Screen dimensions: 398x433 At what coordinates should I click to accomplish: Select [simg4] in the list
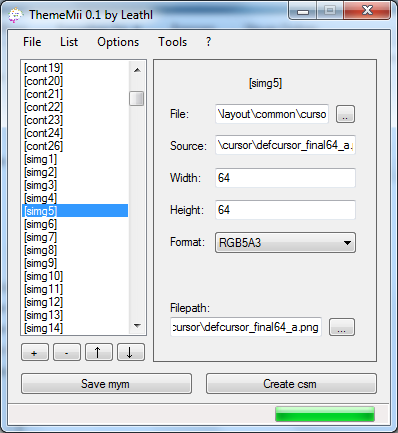75,198
